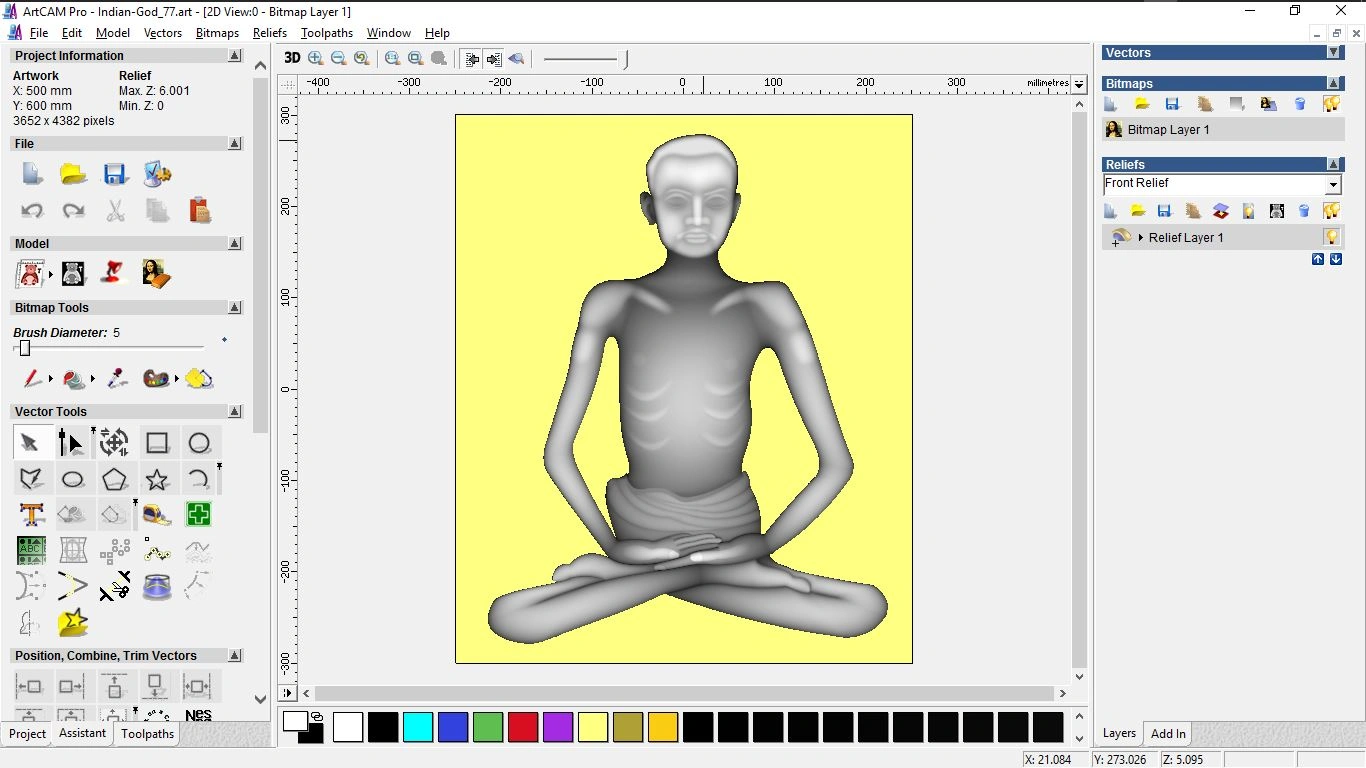The width and height of the screenshot is (1366, 768).
Task: Click the Zoom In tool in view toolbar
Action: click(x=316, y=58)
